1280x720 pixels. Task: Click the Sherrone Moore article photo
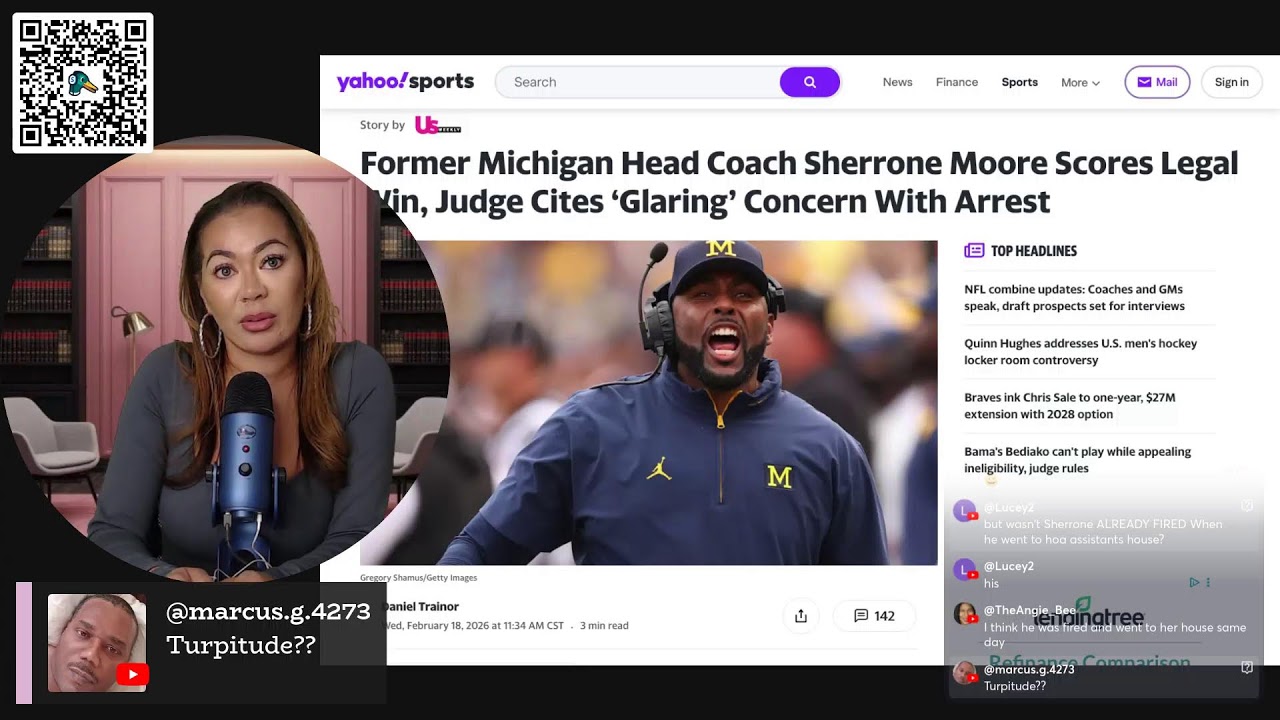pyautogui.click(x=649, y=403)
